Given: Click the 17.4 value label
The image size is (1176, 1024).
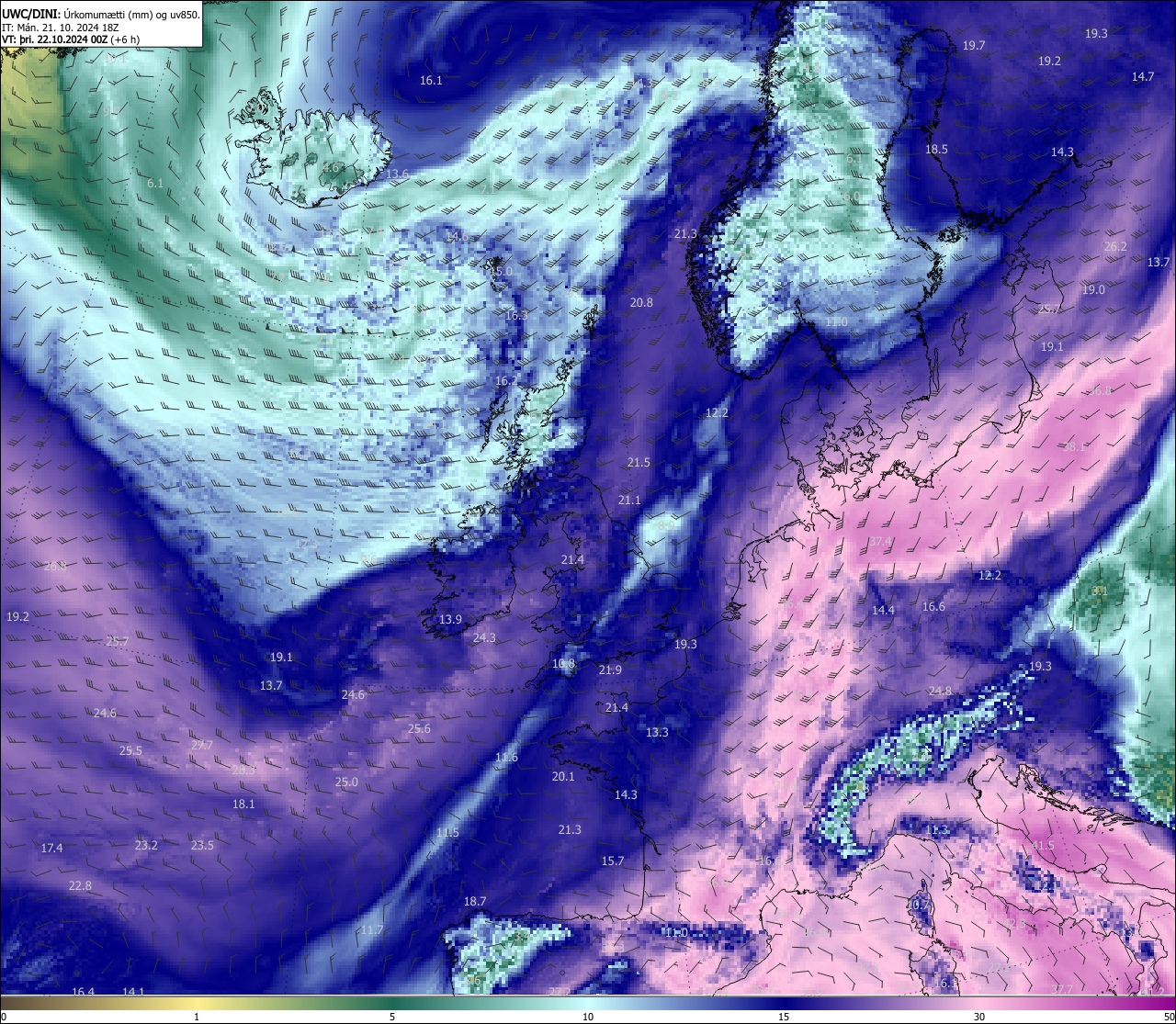Looking at the screenshot, I should [x=51, y=848].
